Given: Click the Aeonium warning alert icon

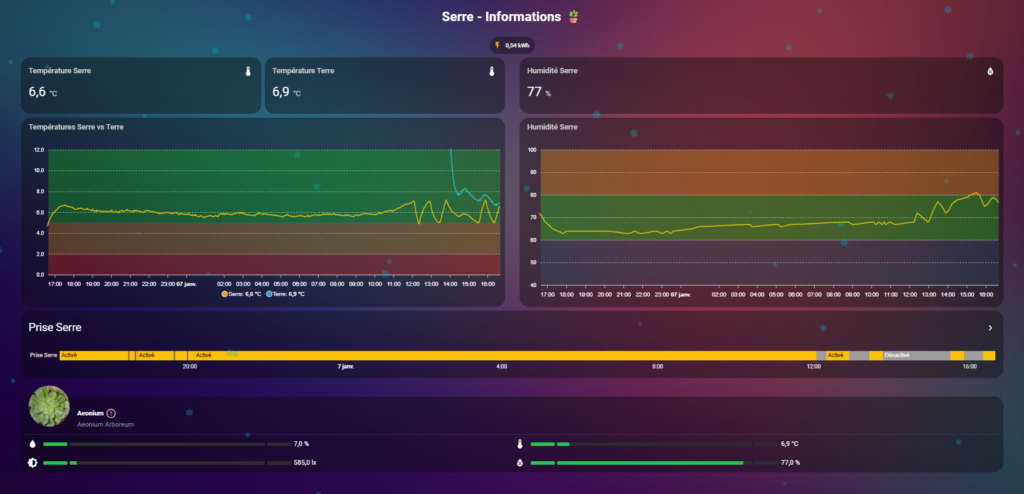Looking at the screenshot, I should [x=111, y=413].
